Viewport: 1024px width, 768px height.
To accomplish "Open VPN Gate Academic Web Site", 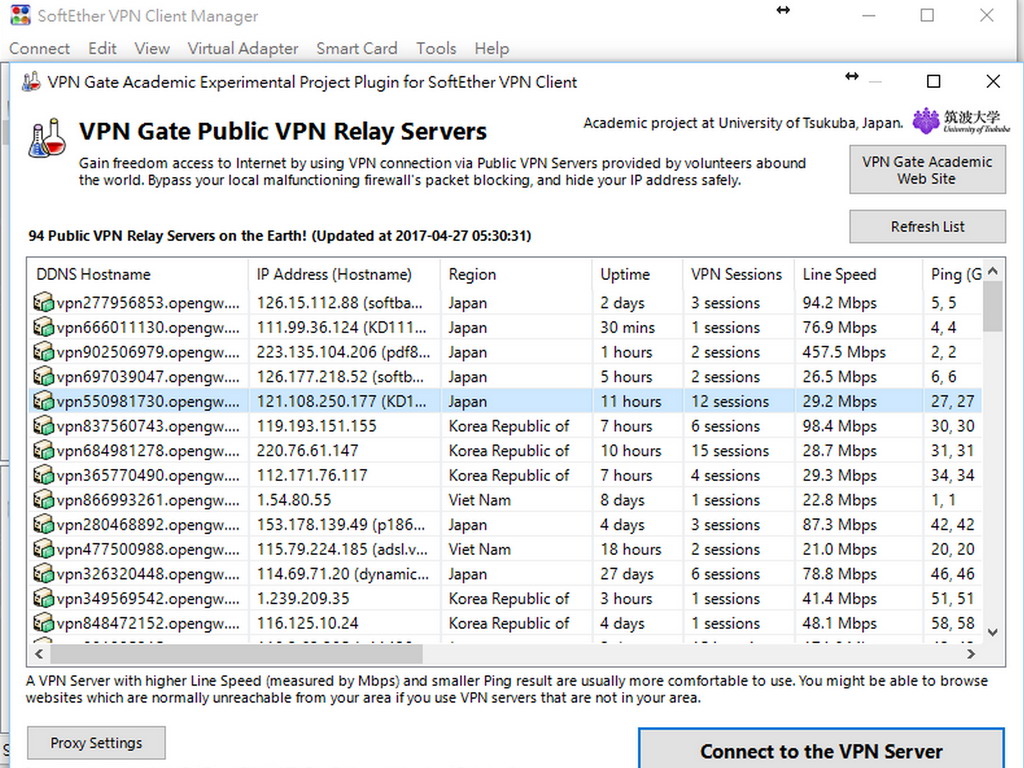I will tap(927, 170).
